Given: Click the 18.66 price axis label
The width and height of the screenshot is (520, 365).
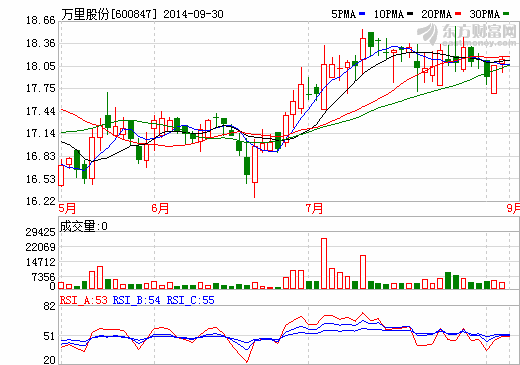Looking at the screenshot, I should click(x=41, y=21).
